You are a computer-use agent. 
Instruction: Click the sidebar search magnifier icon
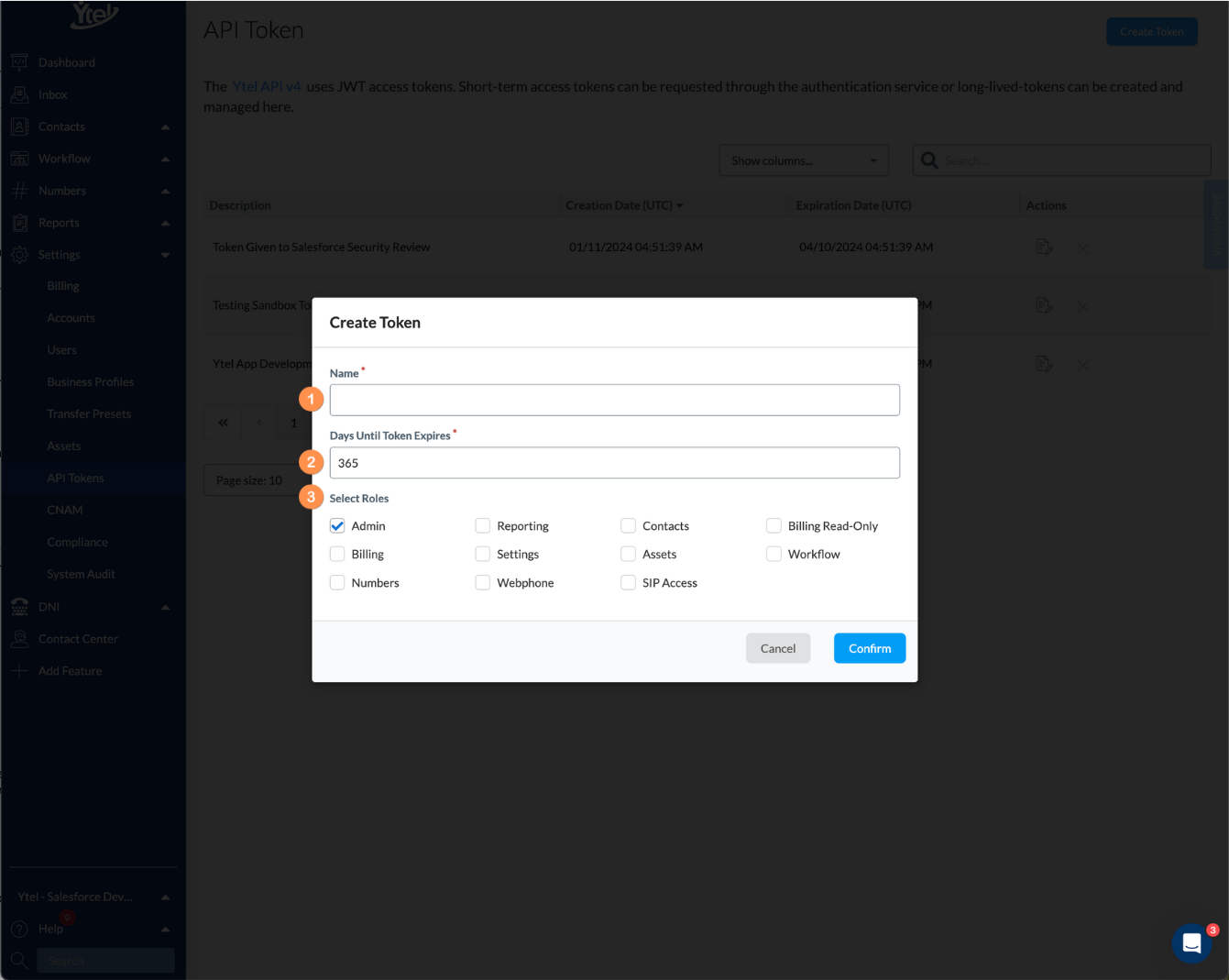(x=19, y=961)
